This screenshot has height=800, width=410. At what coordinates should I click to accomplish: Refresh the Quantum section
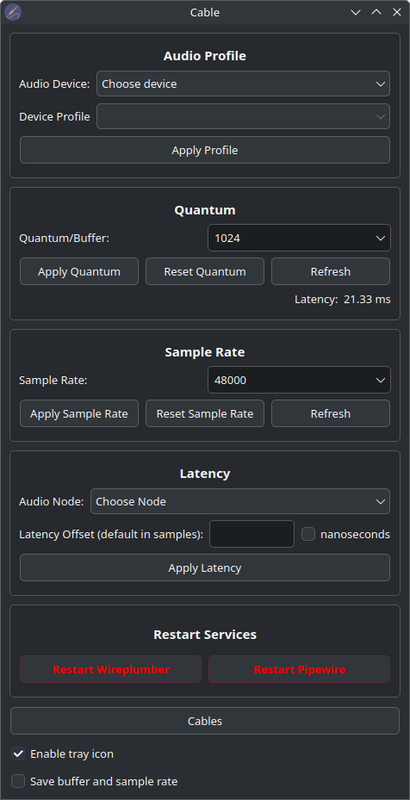coord(330,271)
